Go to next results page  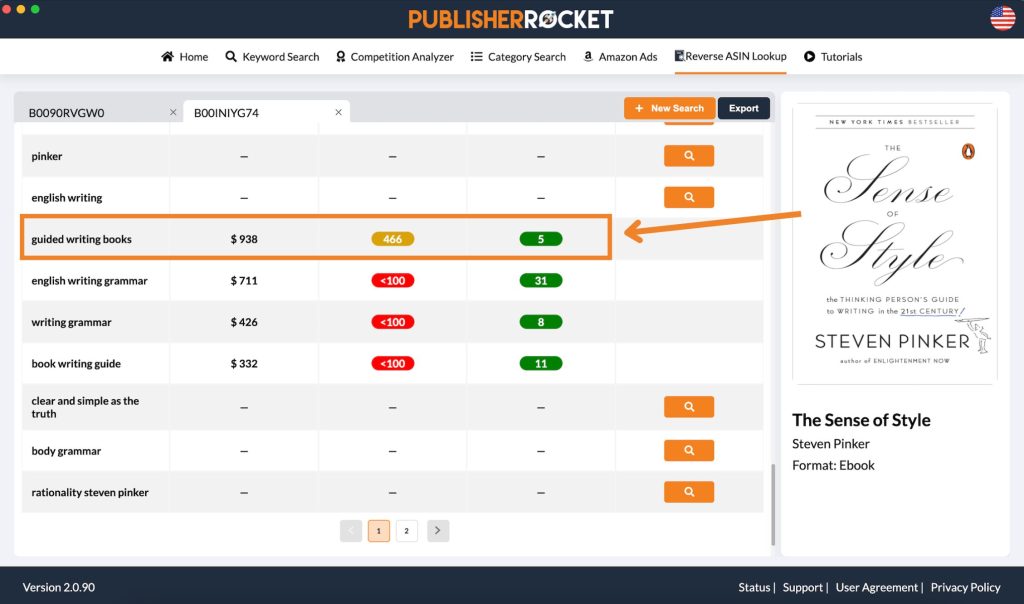438,531
